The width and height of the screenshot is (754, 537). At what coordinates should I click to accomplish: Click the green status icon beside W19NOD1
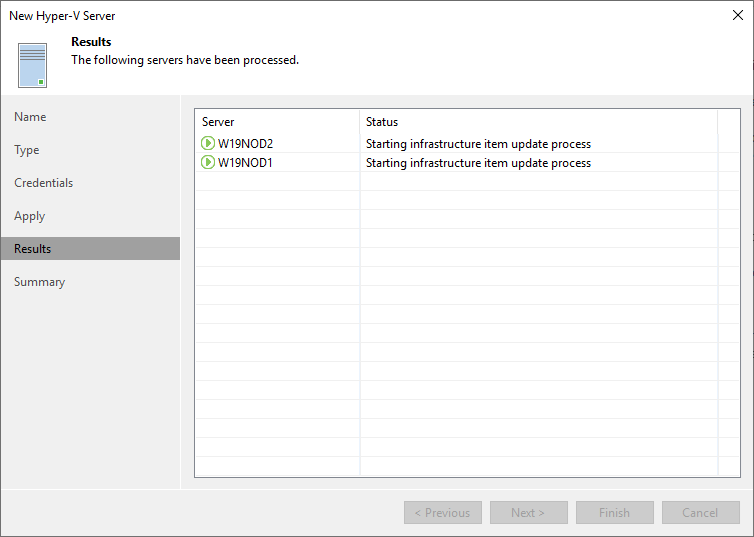[x=208, y=162]
